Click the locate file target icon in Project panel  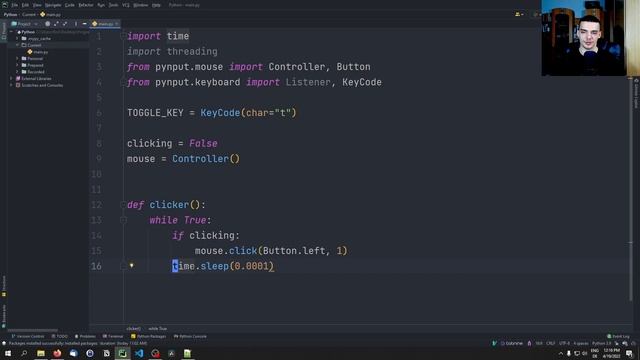point(47,24)
